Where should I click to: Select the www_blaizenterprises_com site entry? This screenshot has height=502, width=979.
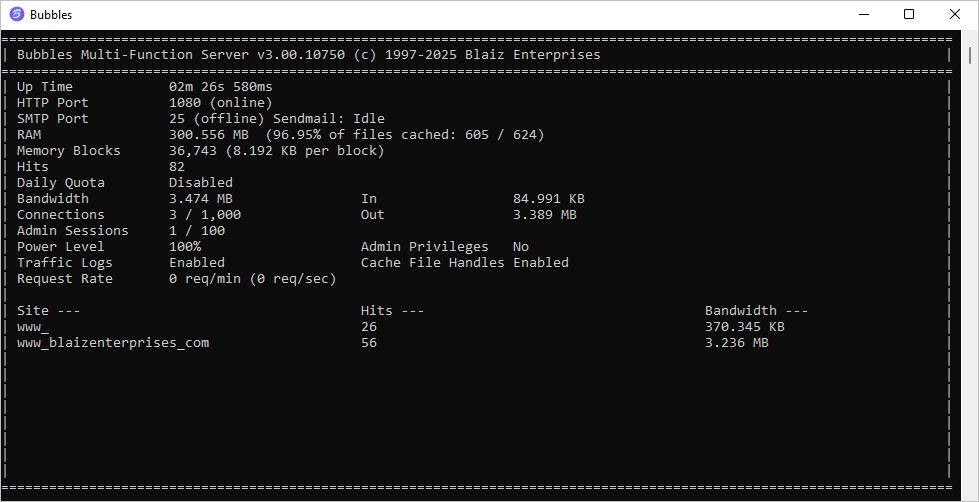(113, 343)
